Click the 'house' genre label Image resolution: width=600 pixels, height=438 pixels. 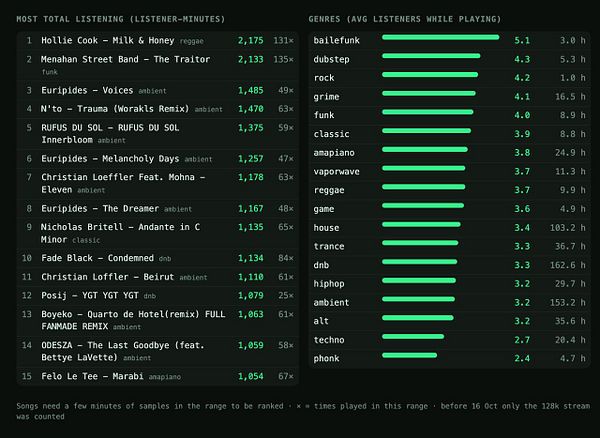pyautogui.click(x=326, y=228)
